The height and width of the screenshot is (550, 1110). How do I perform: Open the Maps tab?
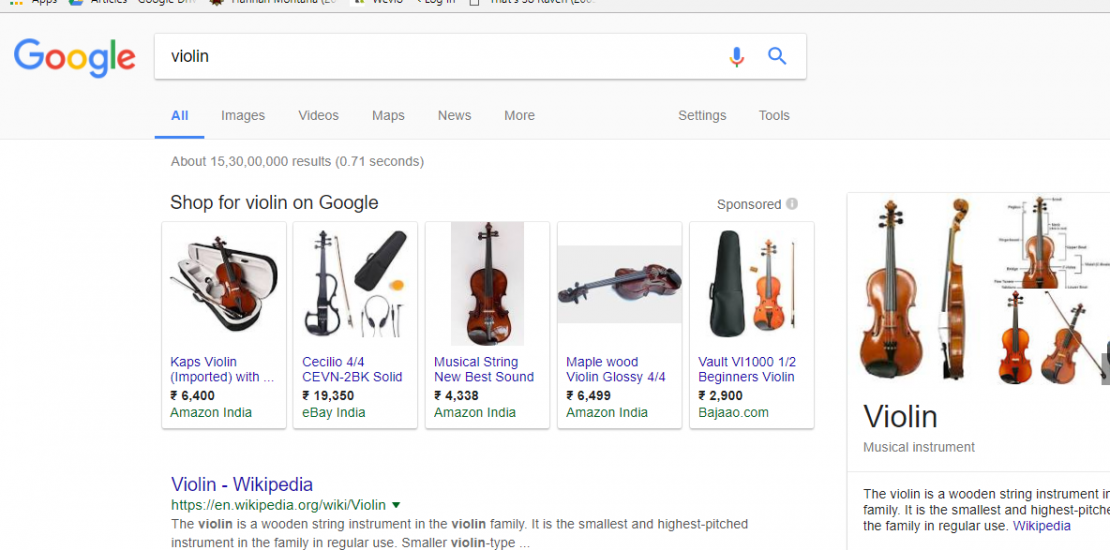point(388,116)
